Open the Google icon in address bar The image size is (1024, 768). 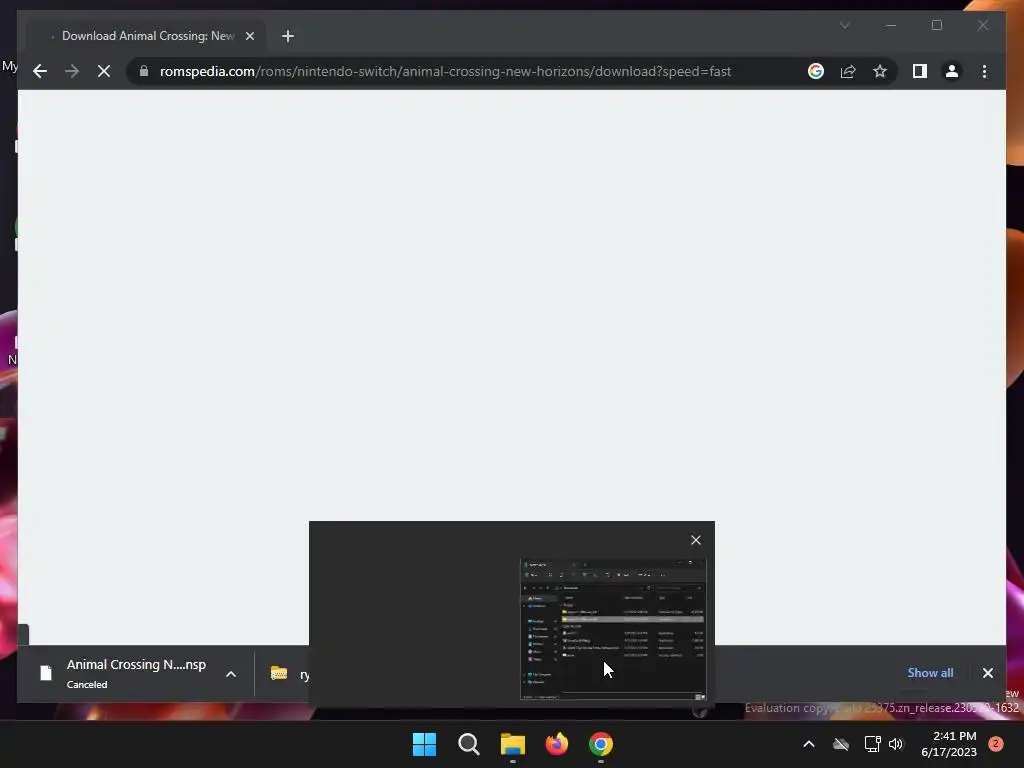click(x=816, y=71)
